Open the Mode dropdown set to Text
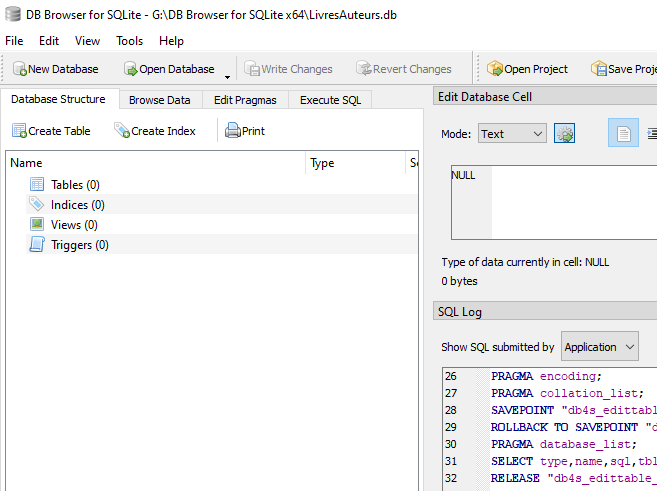 coord(512,134)
